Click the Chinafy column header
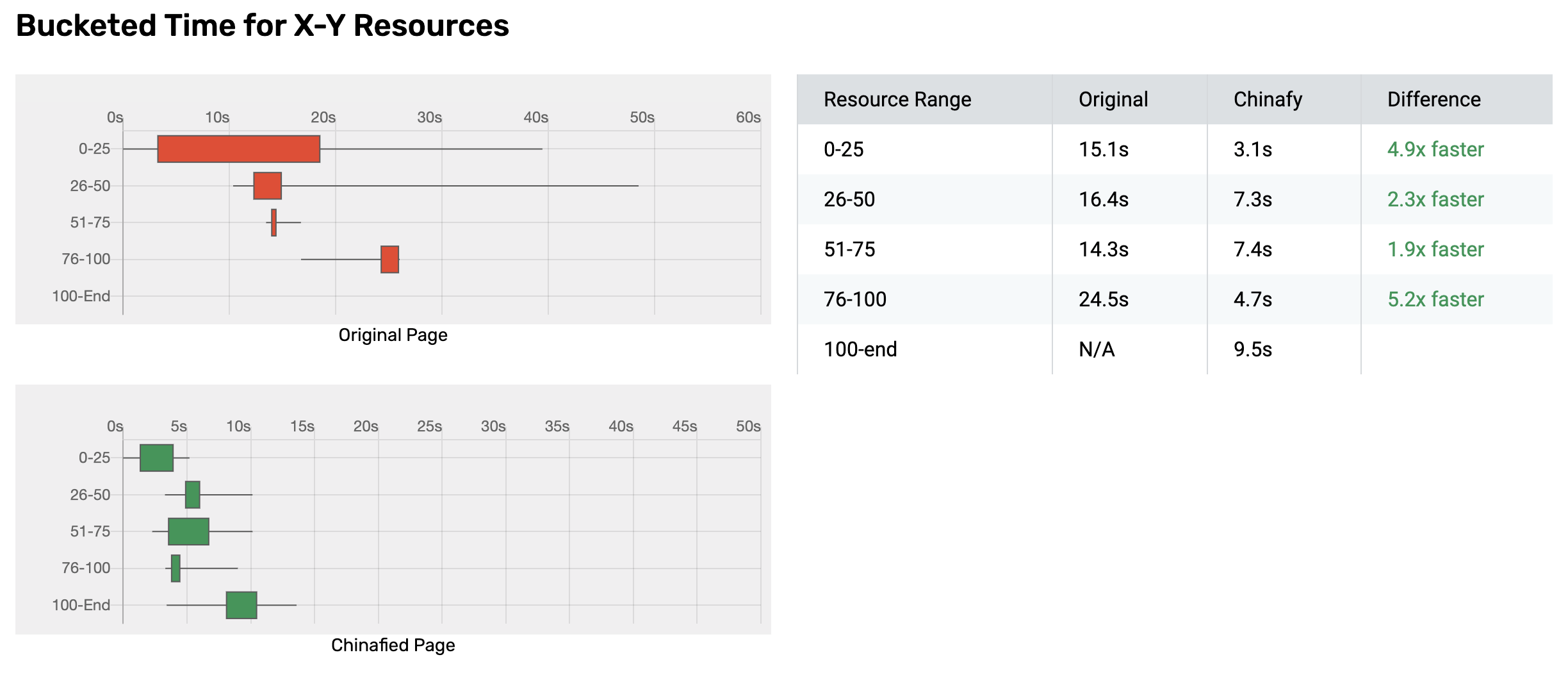1568x673 pixels. 1268,99
